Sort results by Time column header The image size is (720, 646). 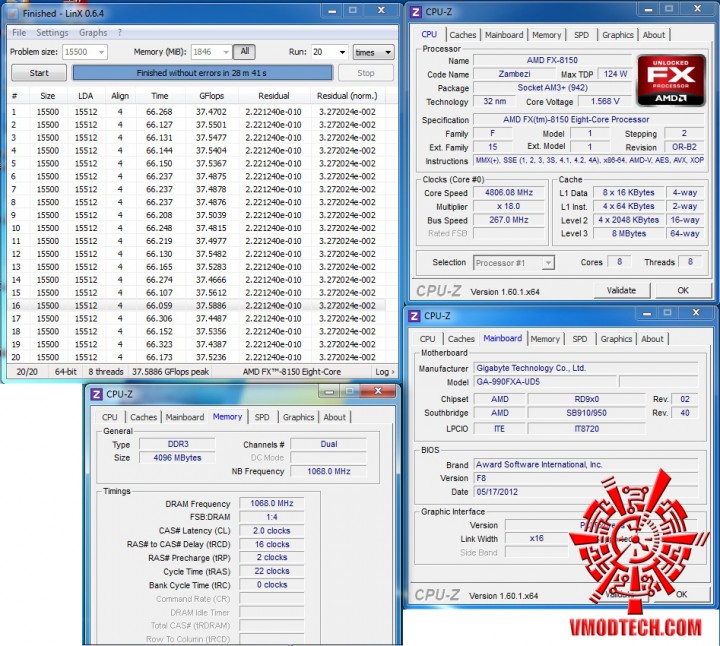(160, 96)
